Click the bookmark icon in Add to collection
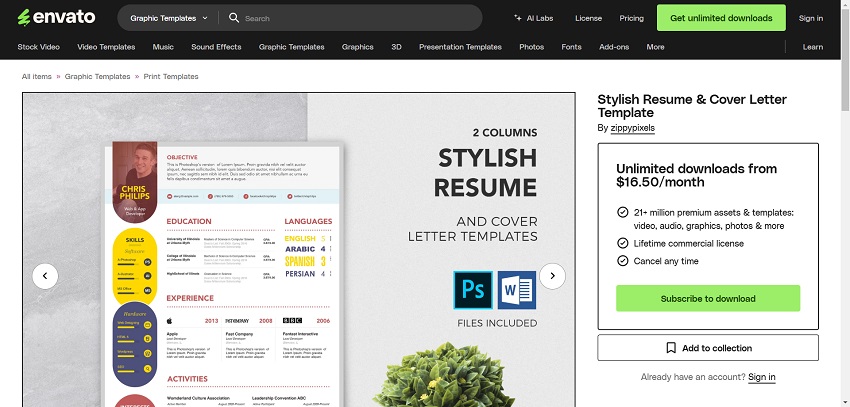This screenshot has width=850, height=407. tap(671, 348)
